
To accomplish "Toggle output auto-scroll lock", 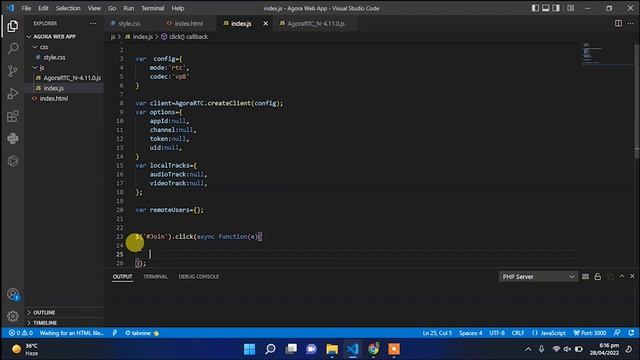I will 598,276.
